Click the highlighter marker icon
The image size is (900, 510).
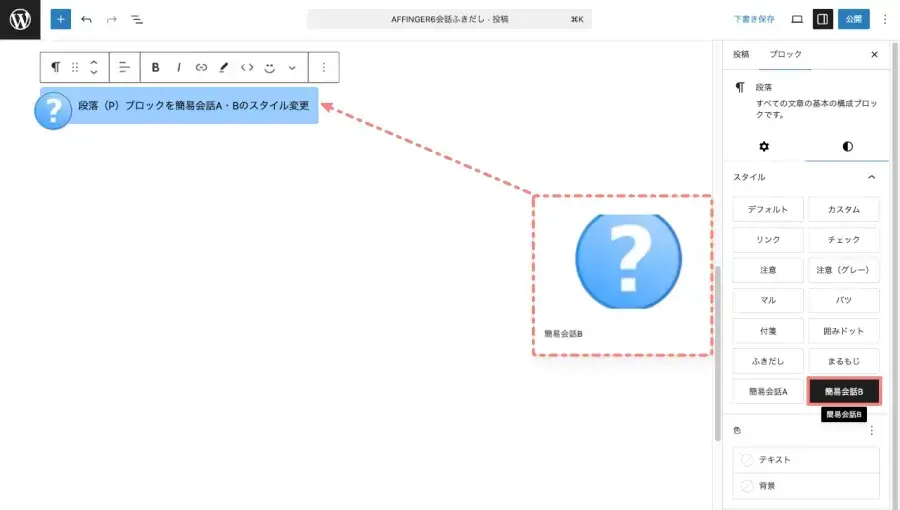pos(224,67)
